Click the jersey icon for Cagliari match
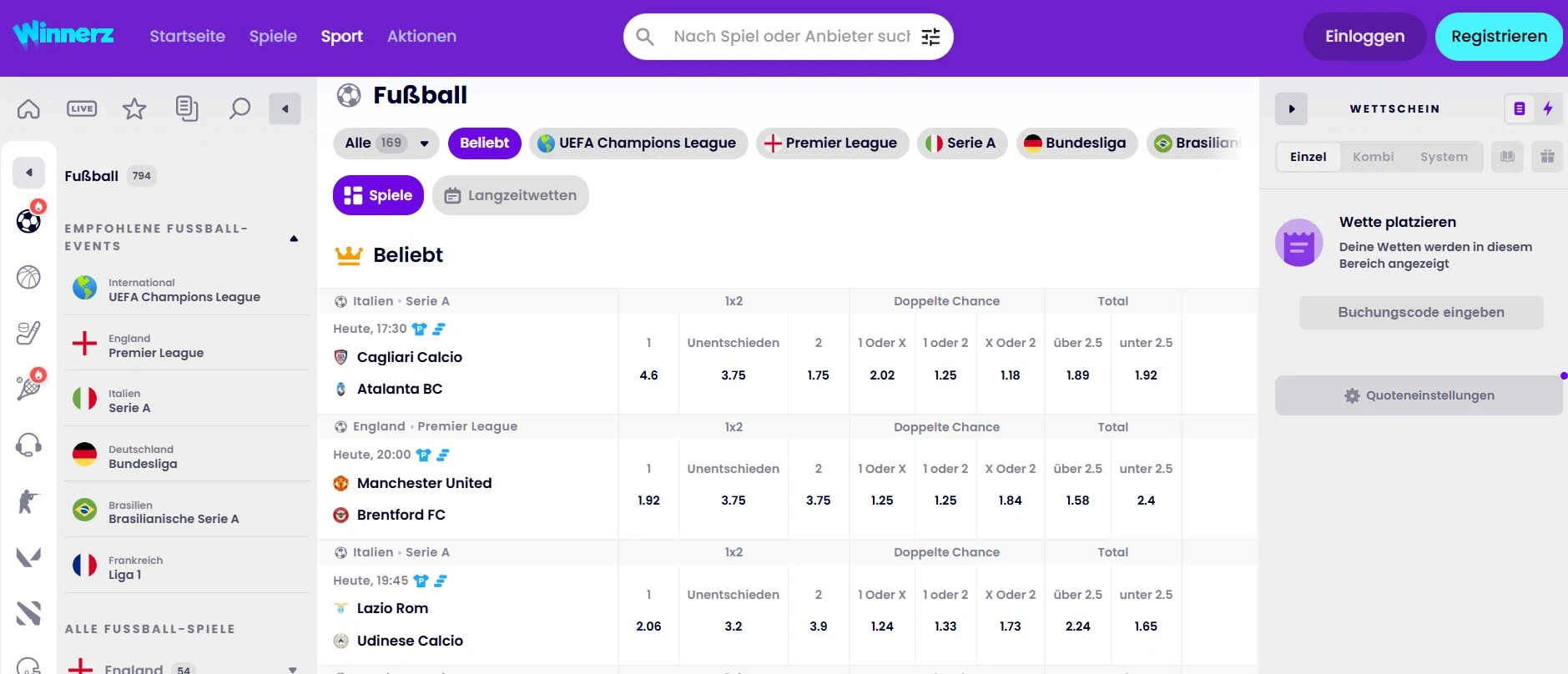The height and width of the screenshot is (674, 1568). pyautogui.click(x=419, y=329)
